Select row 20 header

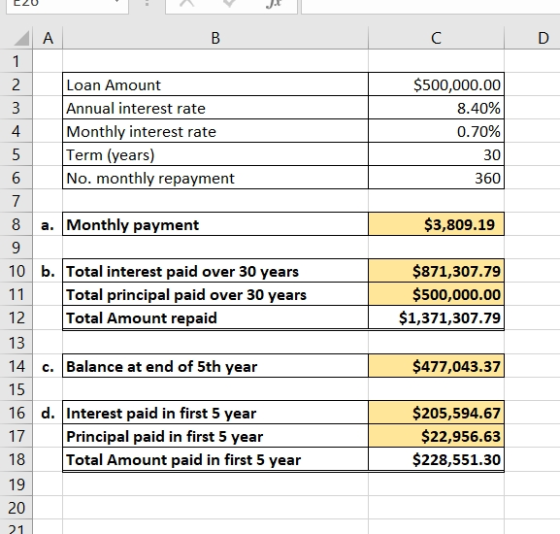pos(16,508)
